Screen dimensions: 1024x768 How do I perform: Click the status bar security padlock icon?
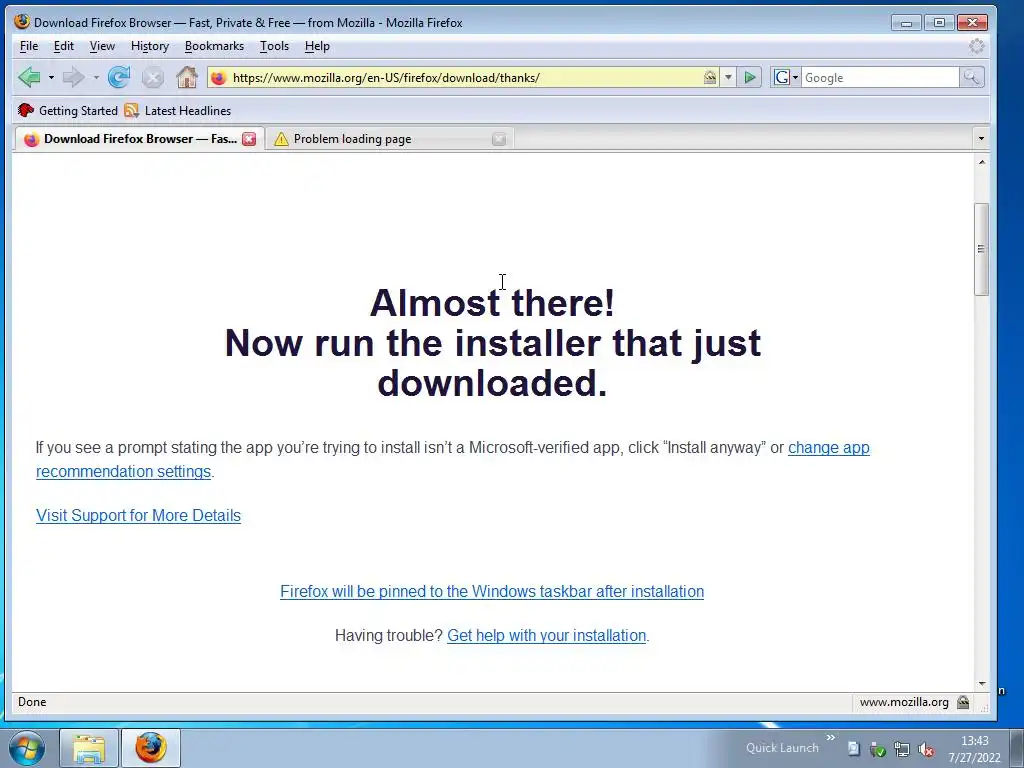tap(963, 702)
